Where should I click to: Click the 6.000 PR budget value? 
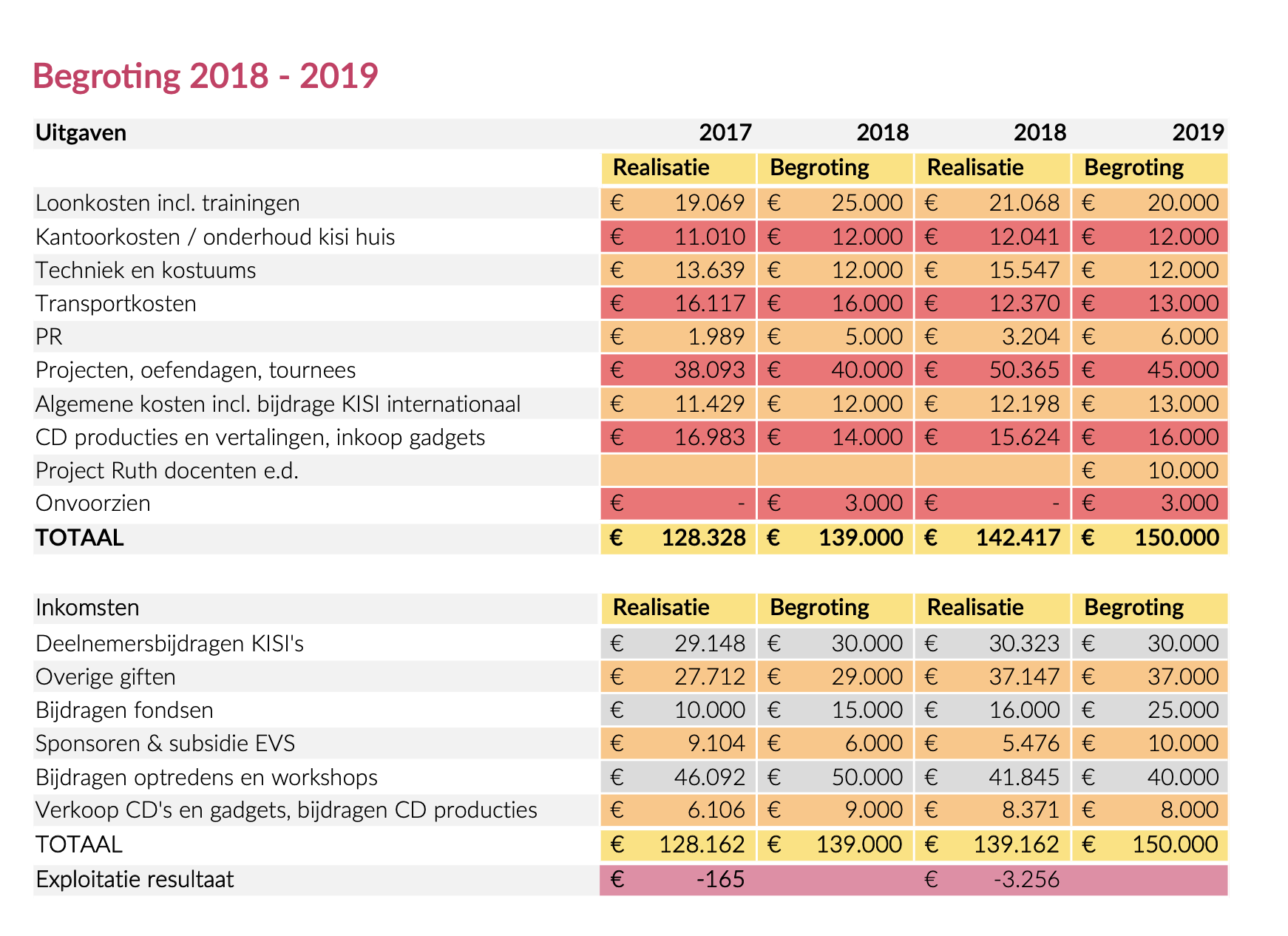[x=1190, y=337]
